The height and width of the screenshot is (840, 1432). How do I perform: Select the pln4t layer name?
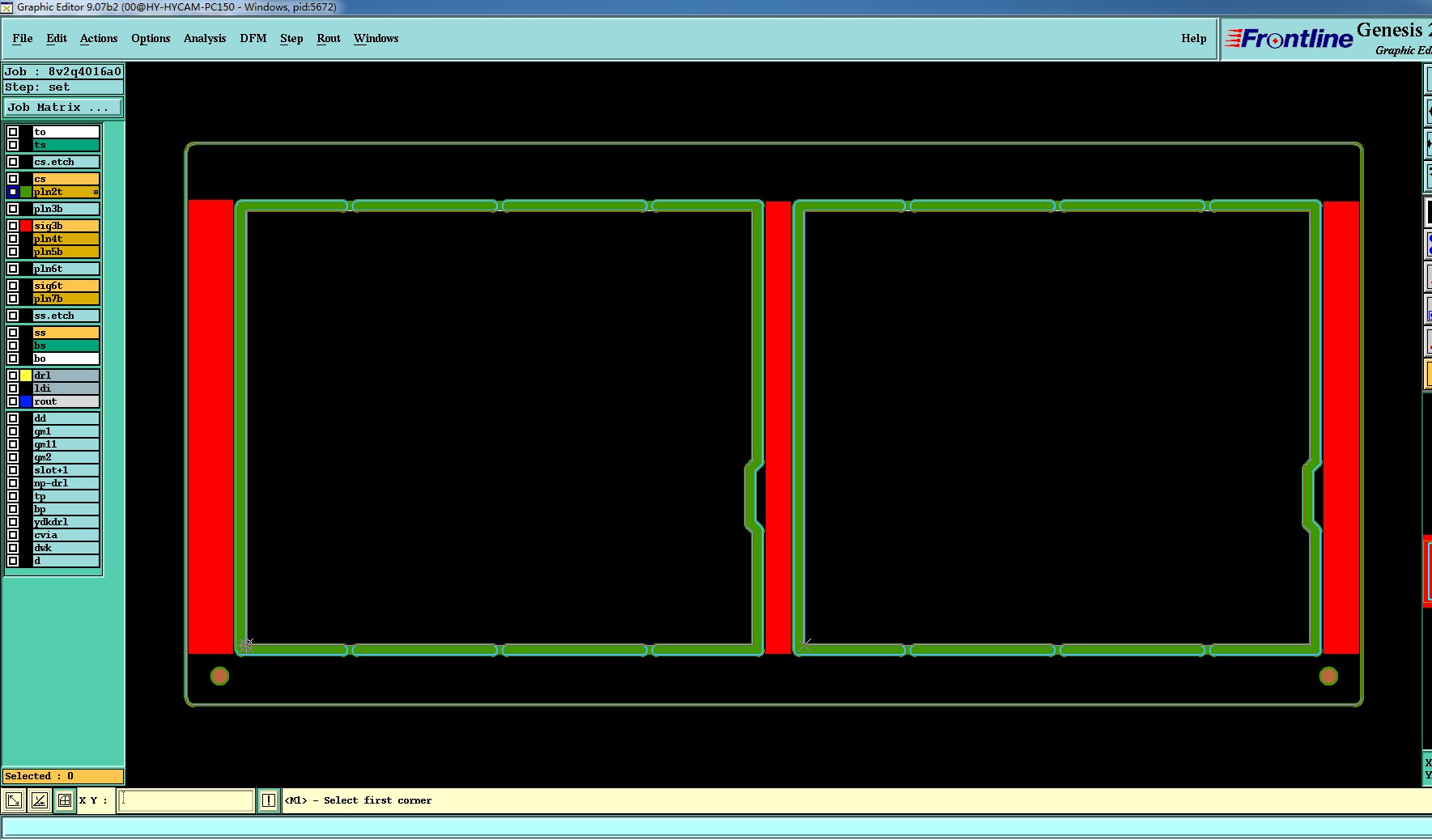click(x=66, y=239)
